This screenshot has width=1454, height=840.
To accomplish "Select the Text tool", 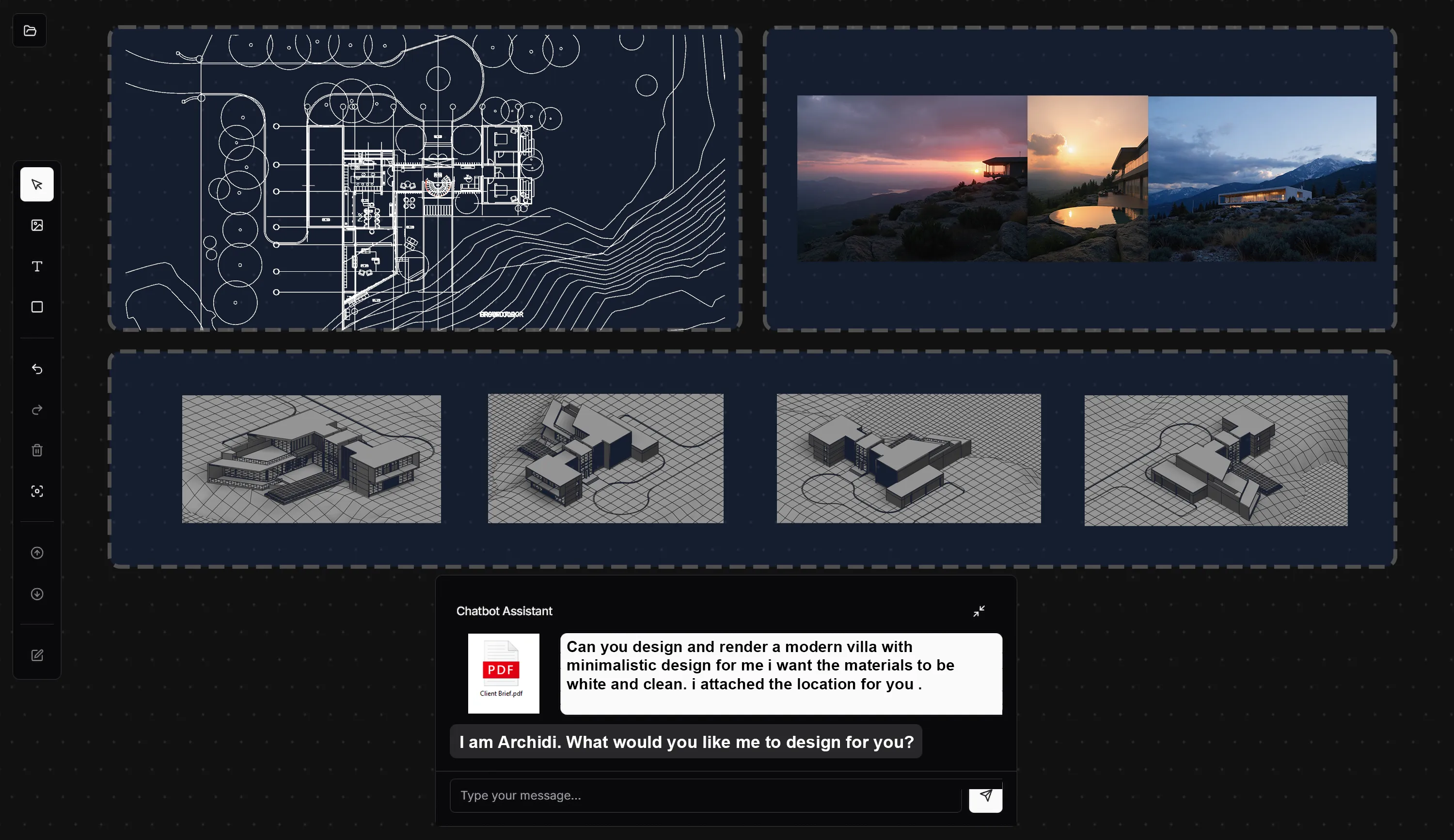I will coord(37,266).
